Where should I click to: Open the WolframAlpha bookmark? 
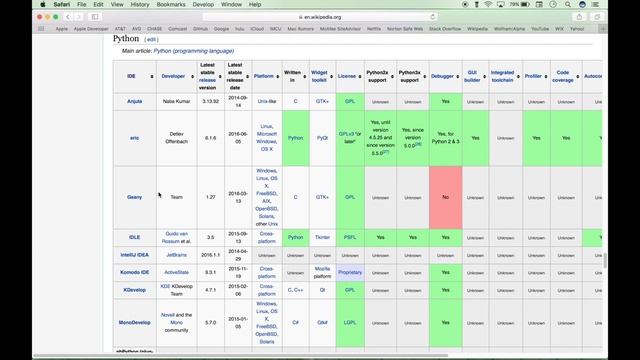point(509,29)
